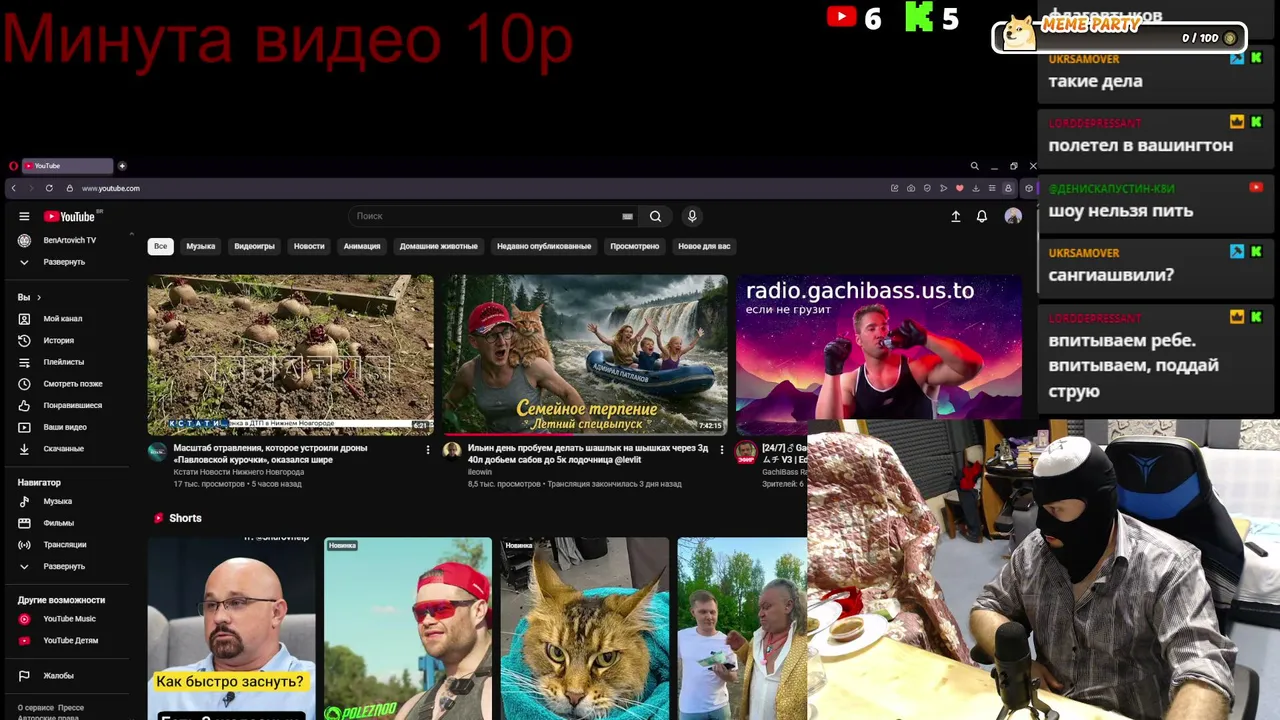Select the Недавно опубликованные filter chip
This screenshot has width=1280, height=720.
544,246
